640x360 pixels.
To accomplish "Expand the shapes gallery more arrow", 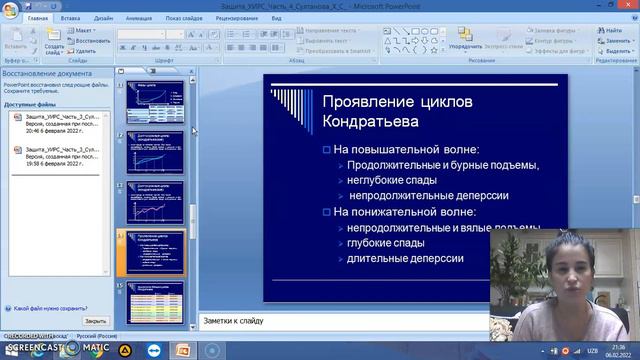I will coord(443,50).
